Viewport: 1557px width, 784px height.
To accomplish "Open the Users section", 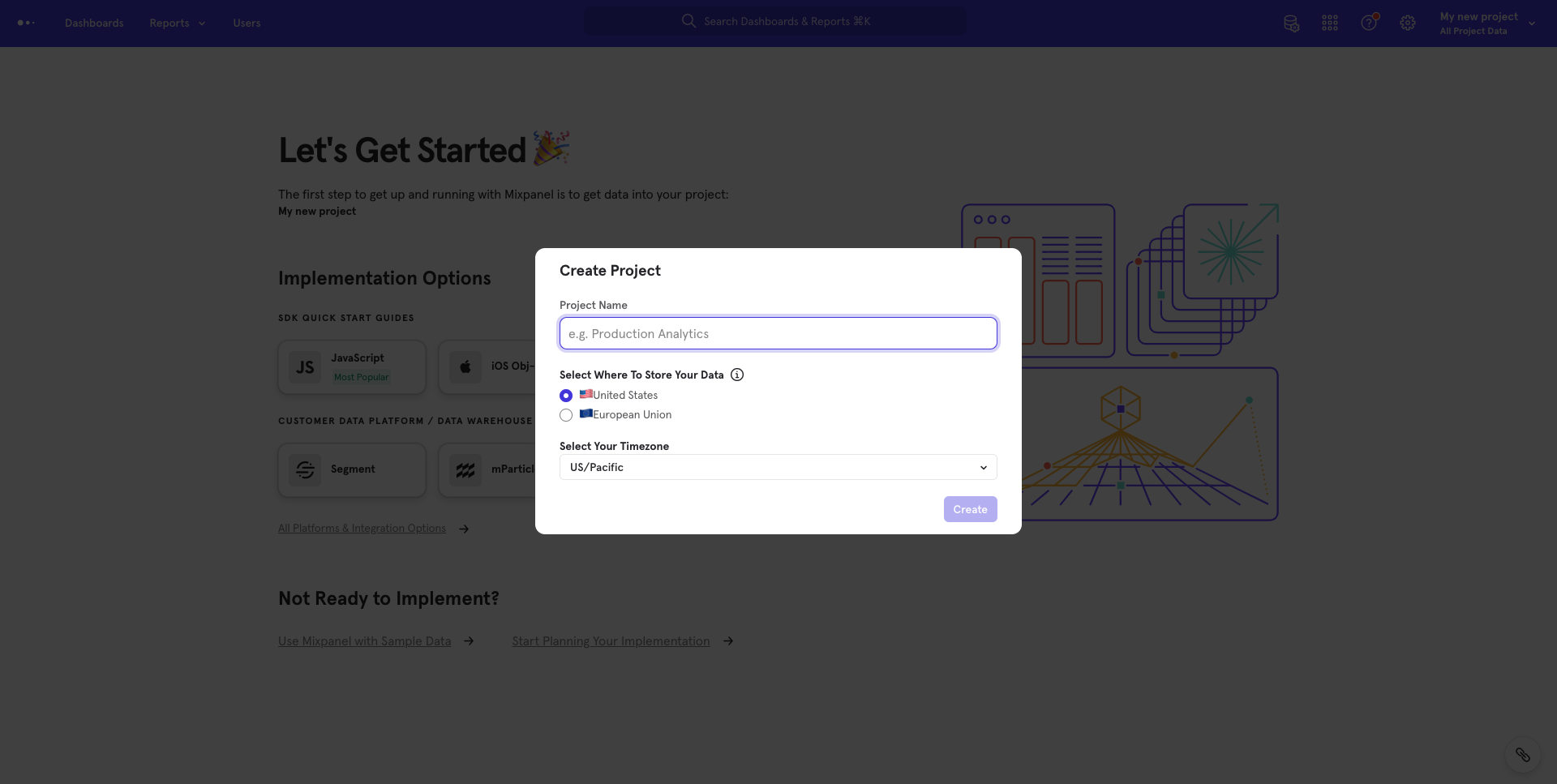I will (x=247, y=23).
